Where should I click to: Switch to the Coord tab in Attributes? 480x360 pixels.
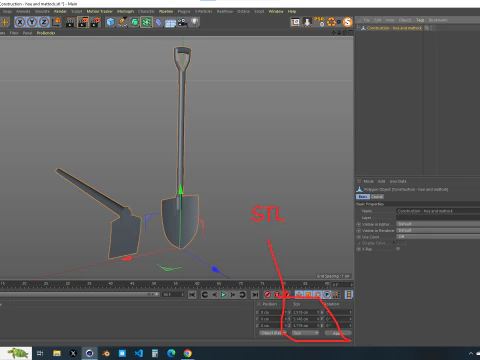click(377, 197)
